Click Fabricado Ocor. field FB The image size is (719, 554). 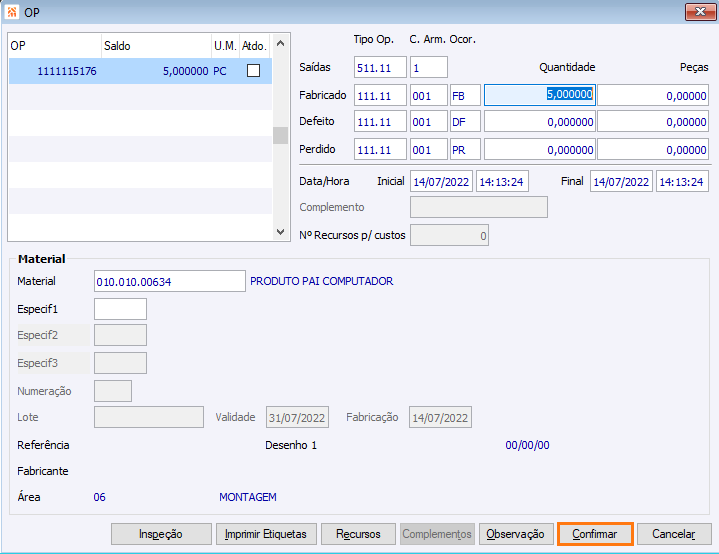(465, 95)
